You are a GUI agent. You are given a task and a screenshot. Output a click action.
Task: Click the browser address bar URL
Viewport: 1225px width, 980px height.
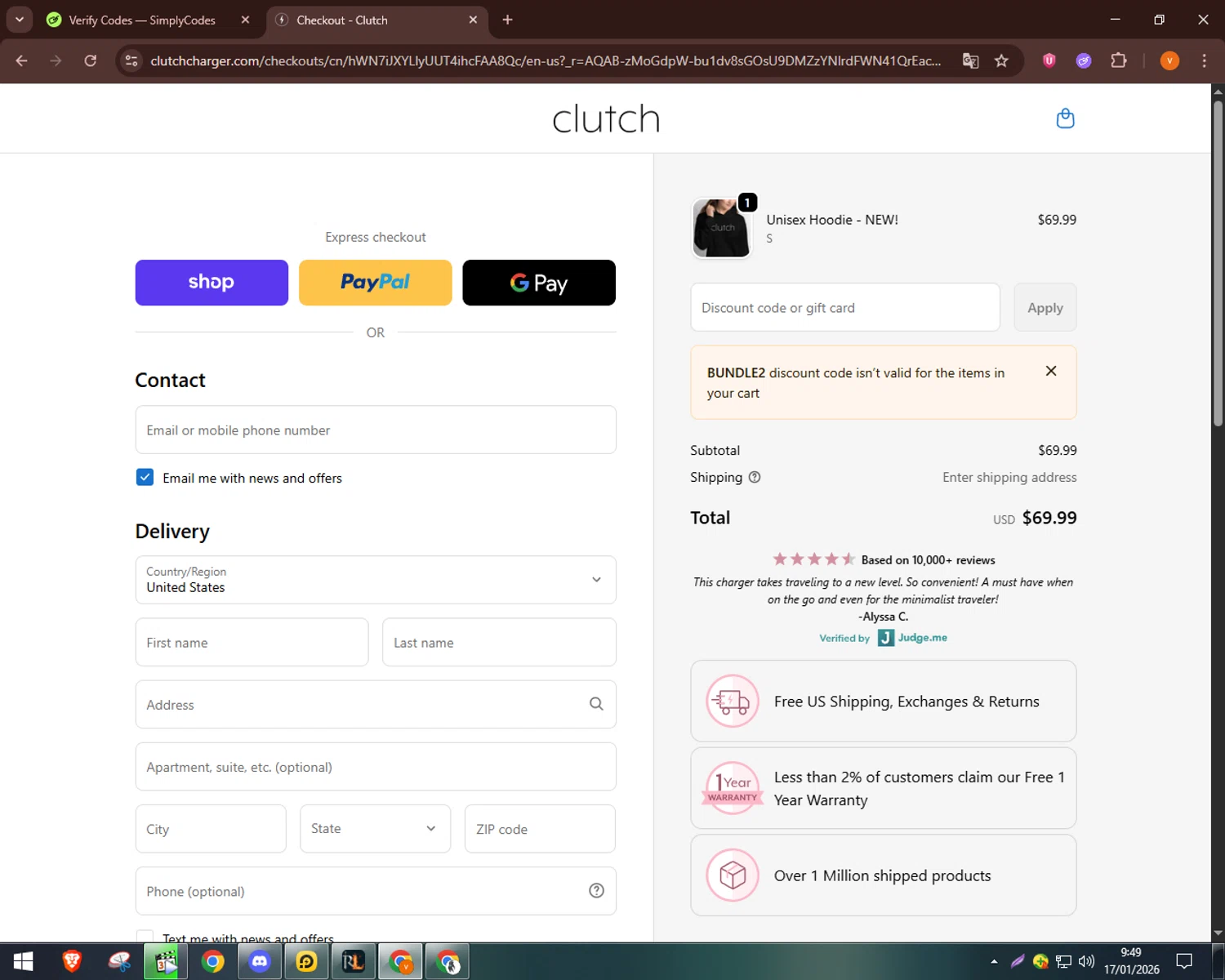click(545, 60)
